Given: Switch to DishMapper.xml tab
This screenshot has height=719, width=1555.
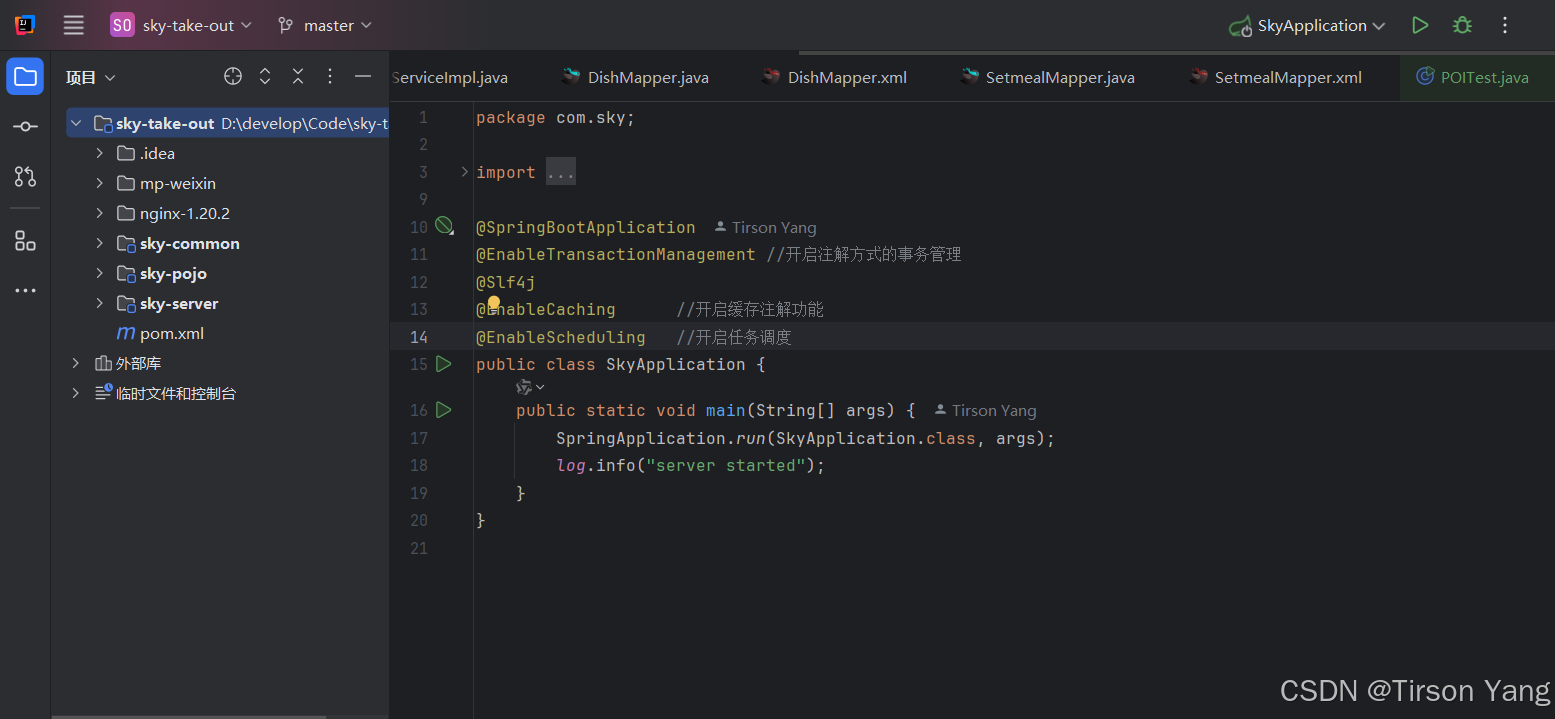Looking at the screenshot, I should click(834, 77).
